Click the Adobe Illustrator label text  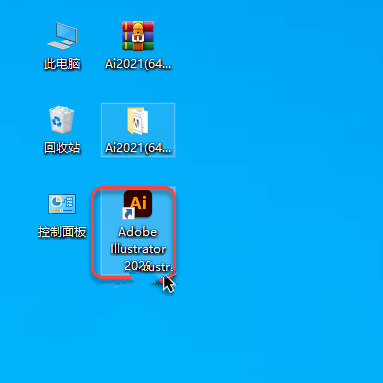pos(138,249)
